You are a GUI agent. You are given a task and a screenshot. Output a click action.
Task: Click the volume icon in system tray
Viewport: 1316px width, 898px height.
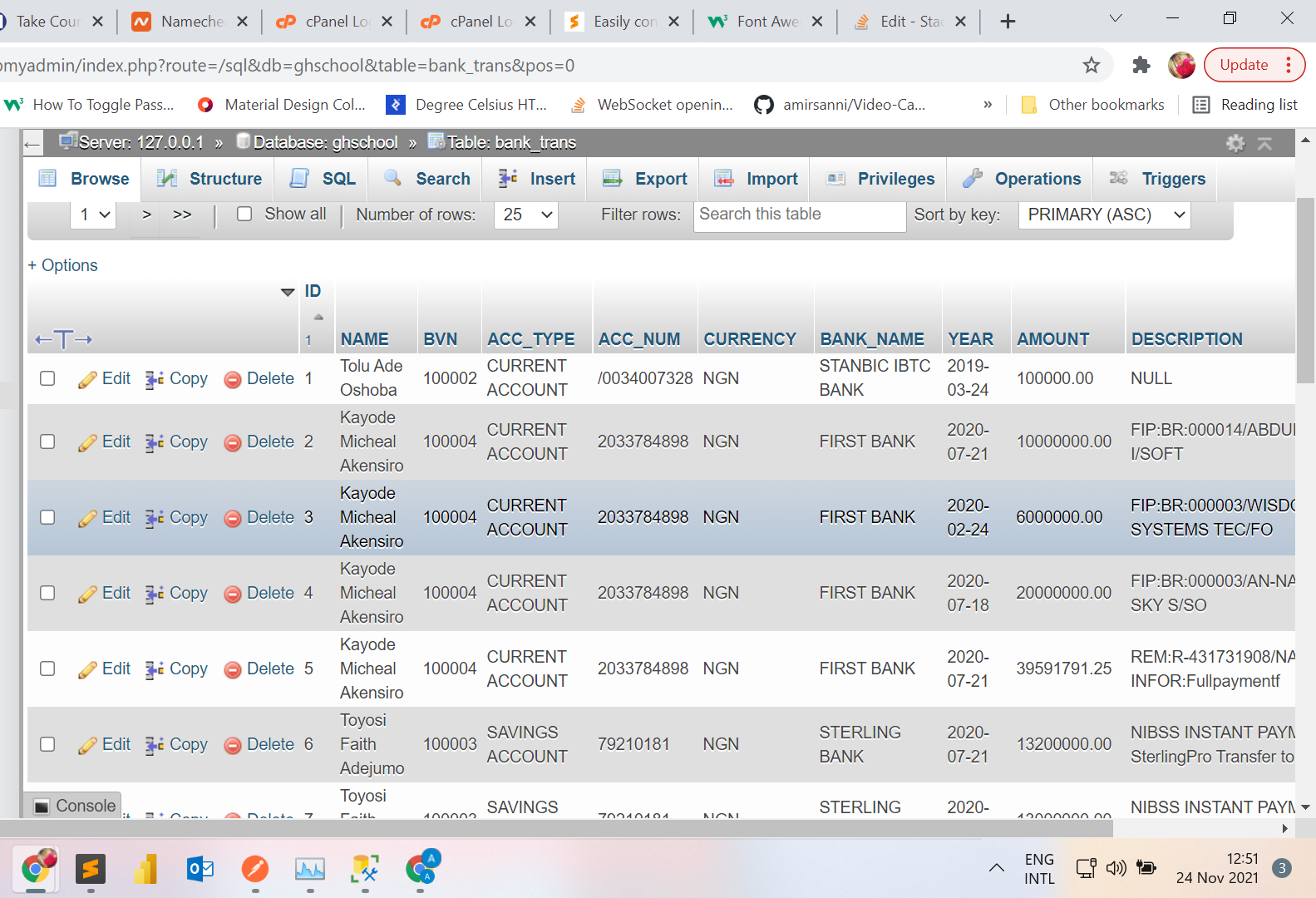point(1116,868)
